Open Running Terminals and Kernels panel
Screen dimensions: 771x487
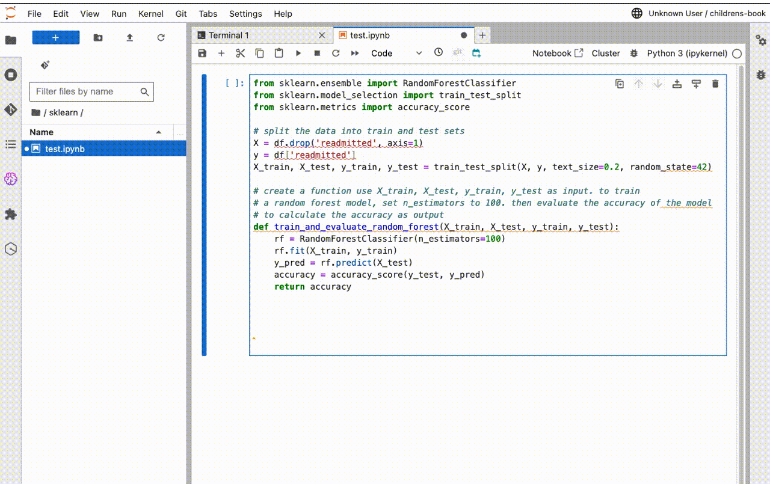coord(10,75)
